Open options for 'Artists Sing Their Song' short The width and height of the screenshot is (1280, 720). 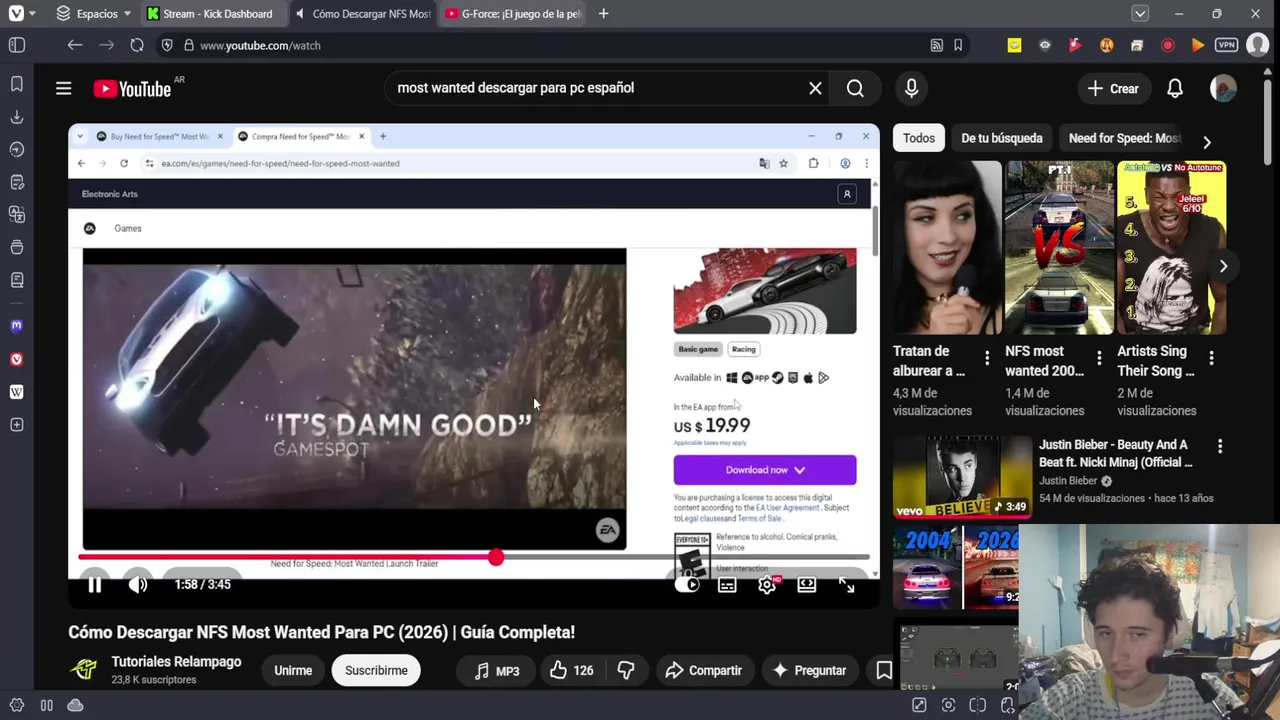pyautogui.click(x=1211, y=358)
